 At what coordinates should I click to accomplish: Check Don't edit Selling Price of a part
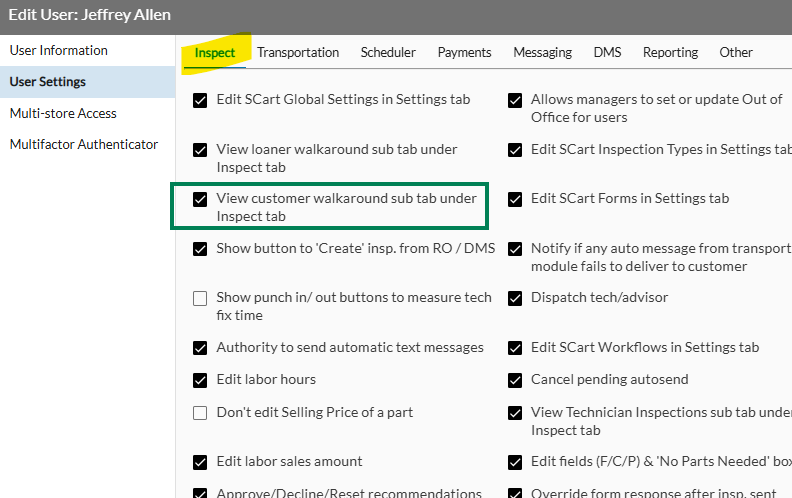(x=200, y=413)
